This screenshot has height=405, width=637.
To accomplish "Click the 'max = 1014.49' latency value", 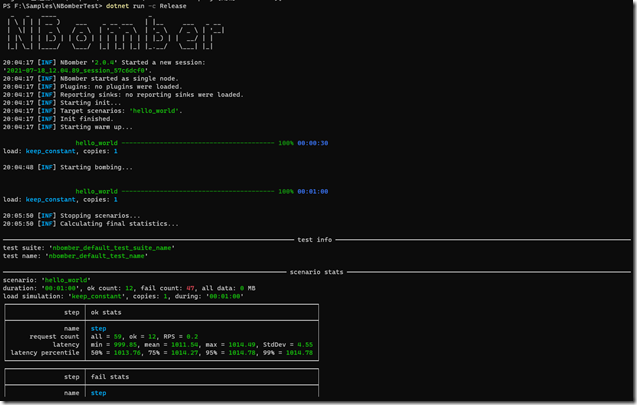I will [x=230, y=345].
